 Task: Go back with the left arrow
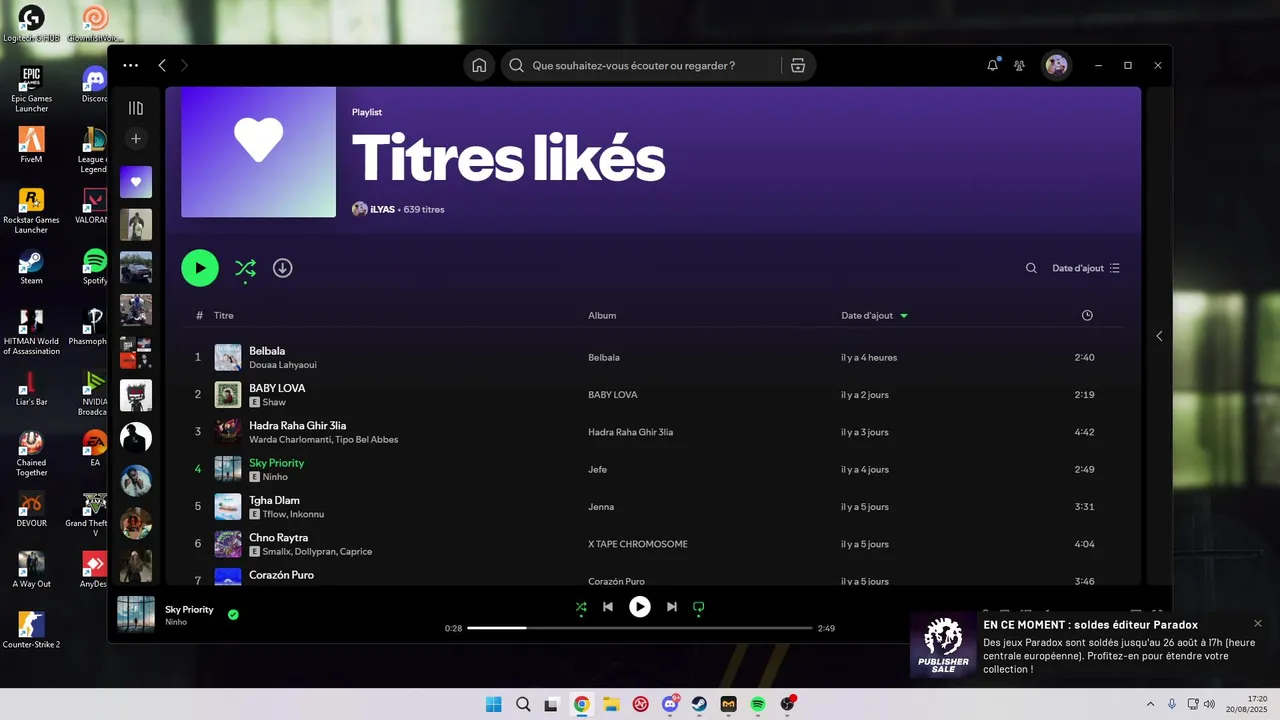point(162,65)
